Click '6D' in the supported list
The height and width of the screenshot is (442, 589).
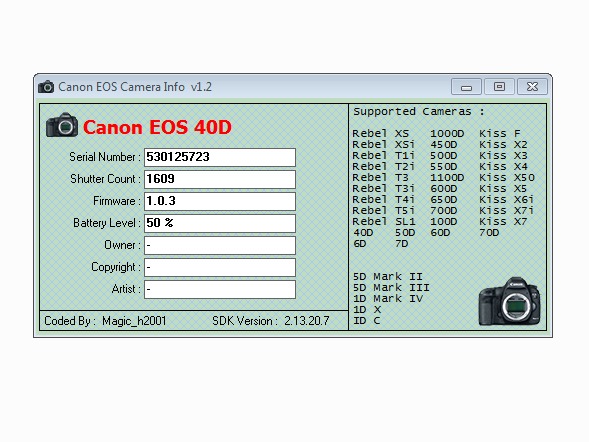coord(359,244)
